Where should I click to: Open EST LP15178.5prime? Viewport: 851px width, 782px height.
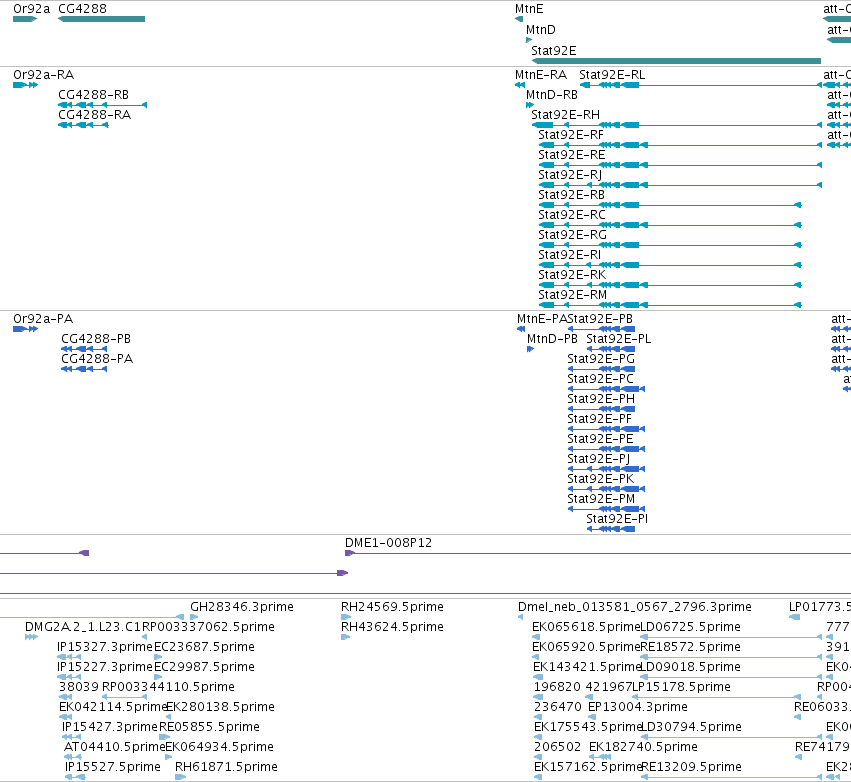pos(682,688)
